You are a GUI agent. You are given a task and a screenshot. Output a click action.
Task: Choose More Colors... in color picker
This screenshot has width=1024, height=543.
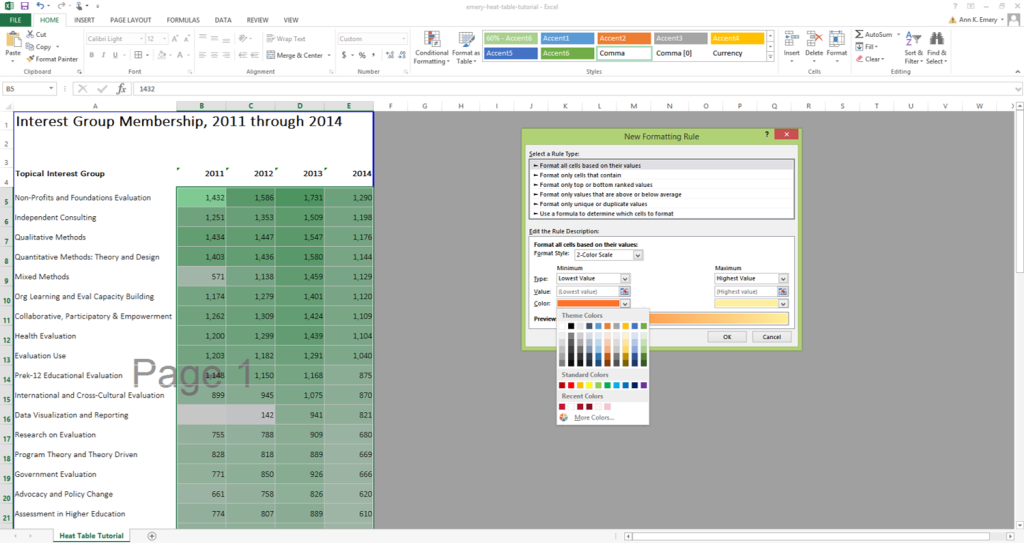point(594,418)
